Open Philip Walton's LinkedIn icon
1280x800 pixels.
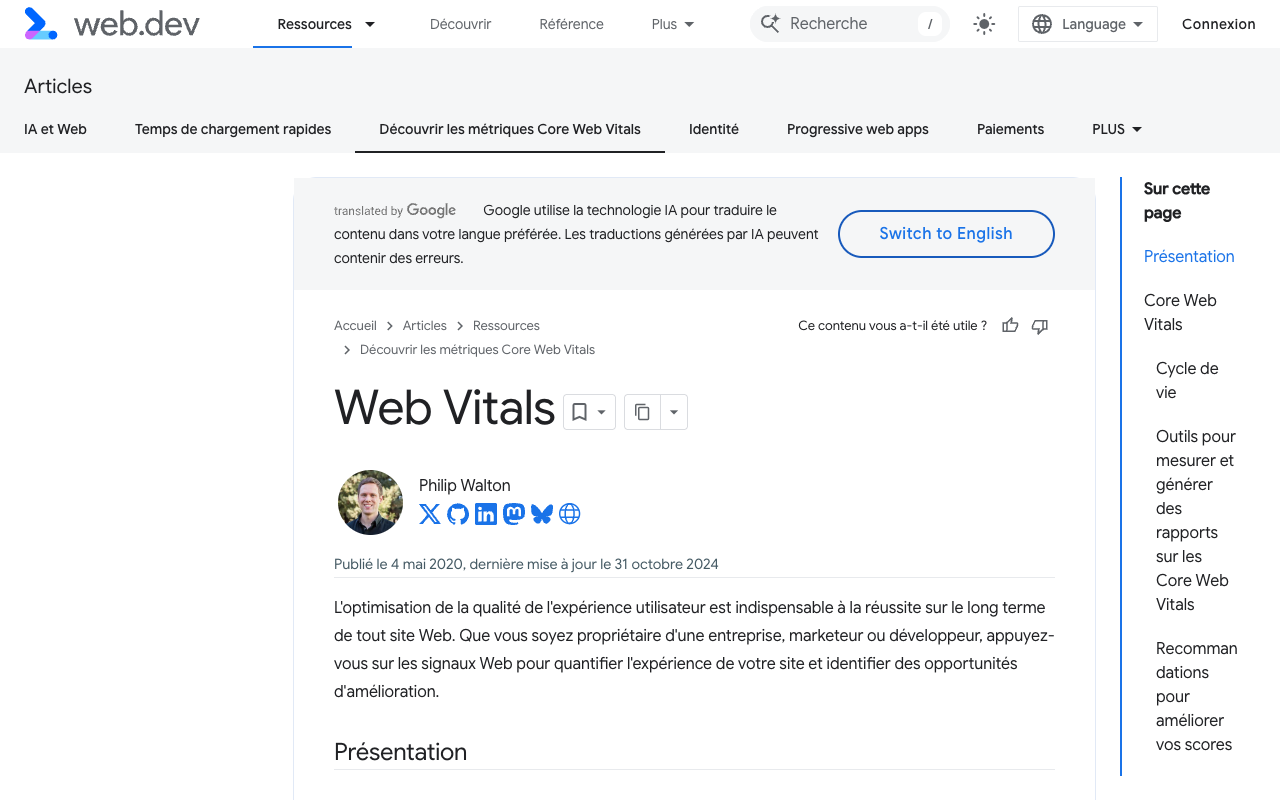[486, 514]
